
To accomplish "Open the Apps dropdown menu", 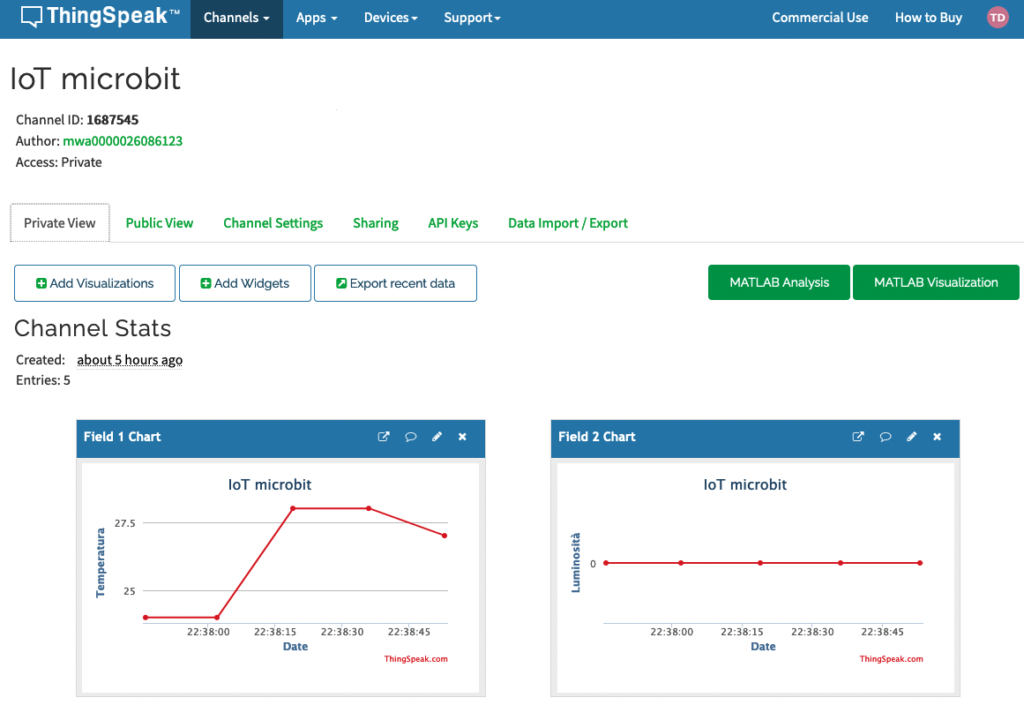I will pos(316,18).
